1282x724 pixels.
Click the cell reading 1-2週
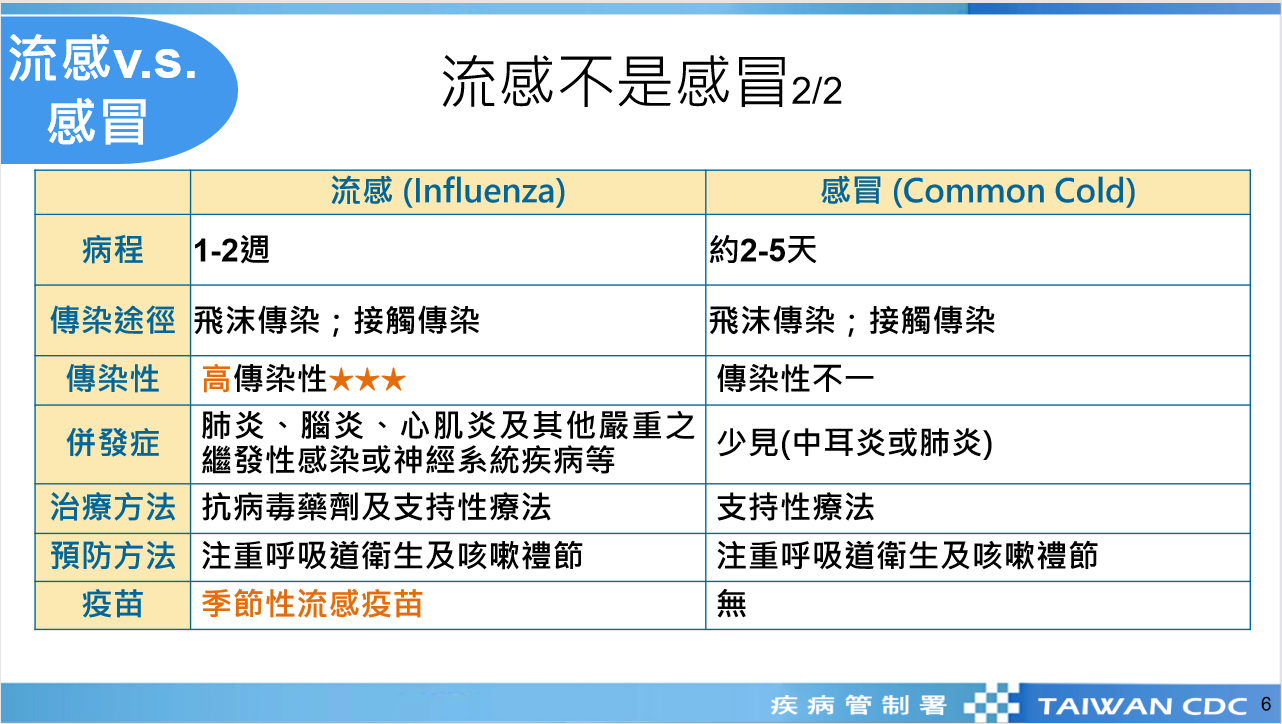(448, 250)
